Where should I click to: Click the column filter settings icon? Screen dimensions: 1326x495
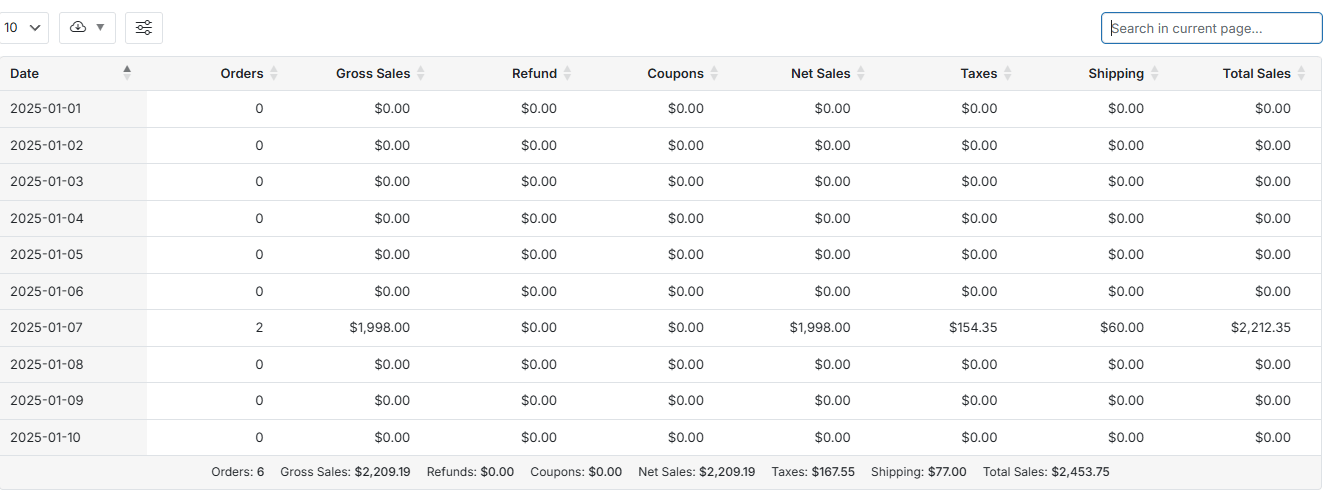coord(144,28)
